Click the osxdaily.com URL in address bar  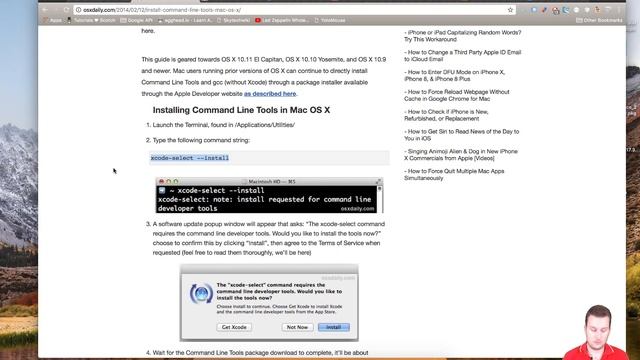pos(162,10)
